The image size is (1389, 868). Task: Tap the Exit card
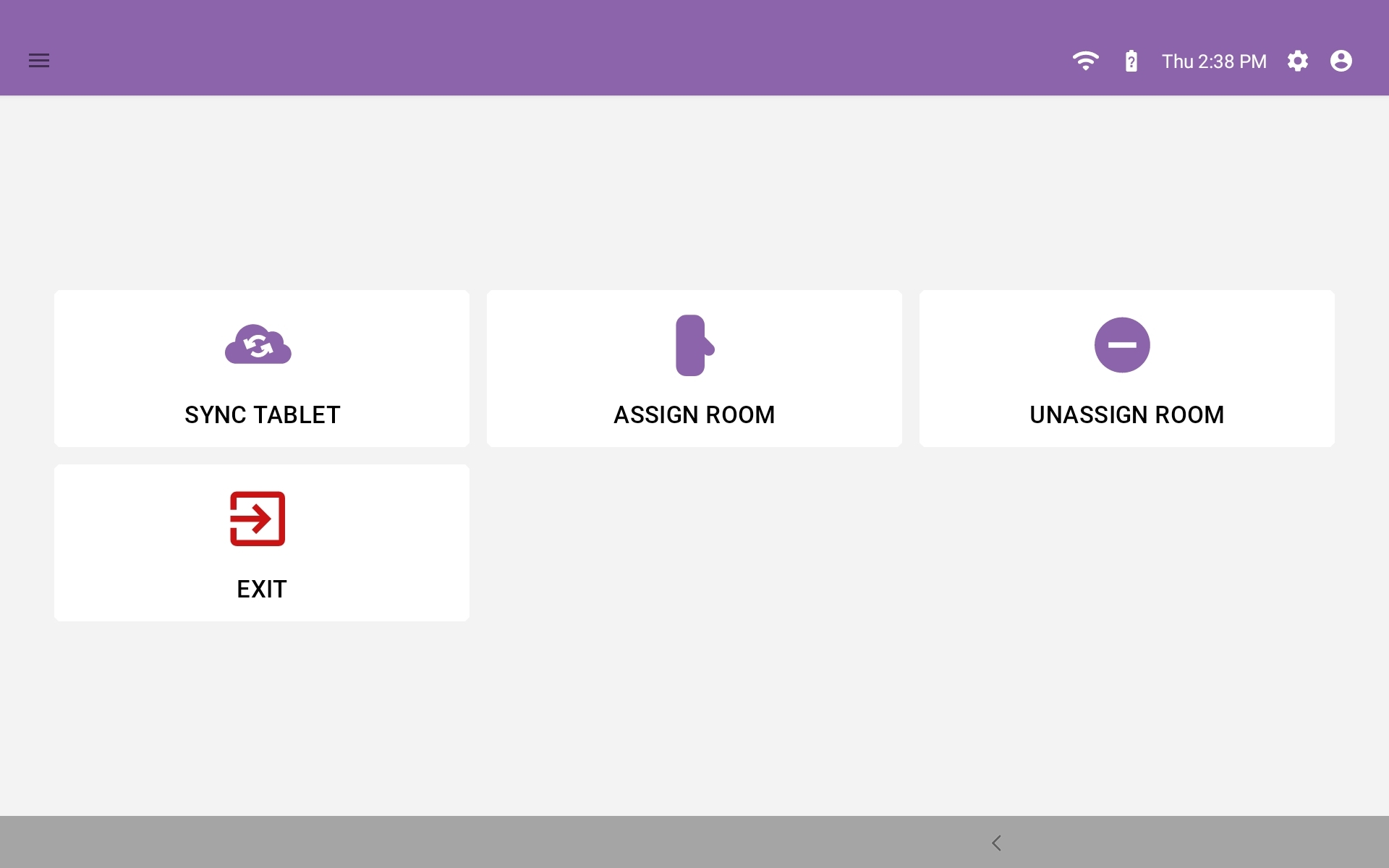point(262,543)
